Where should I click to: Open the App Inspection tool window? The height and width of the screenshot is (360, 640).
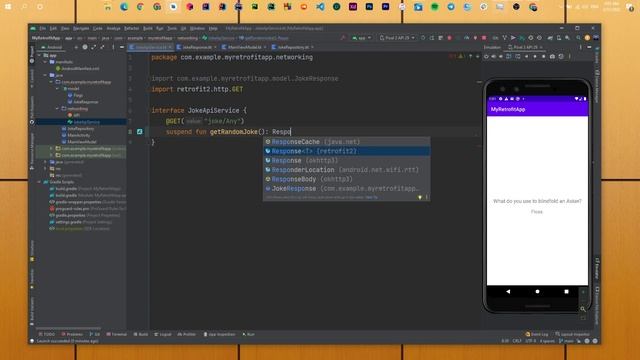220,334
